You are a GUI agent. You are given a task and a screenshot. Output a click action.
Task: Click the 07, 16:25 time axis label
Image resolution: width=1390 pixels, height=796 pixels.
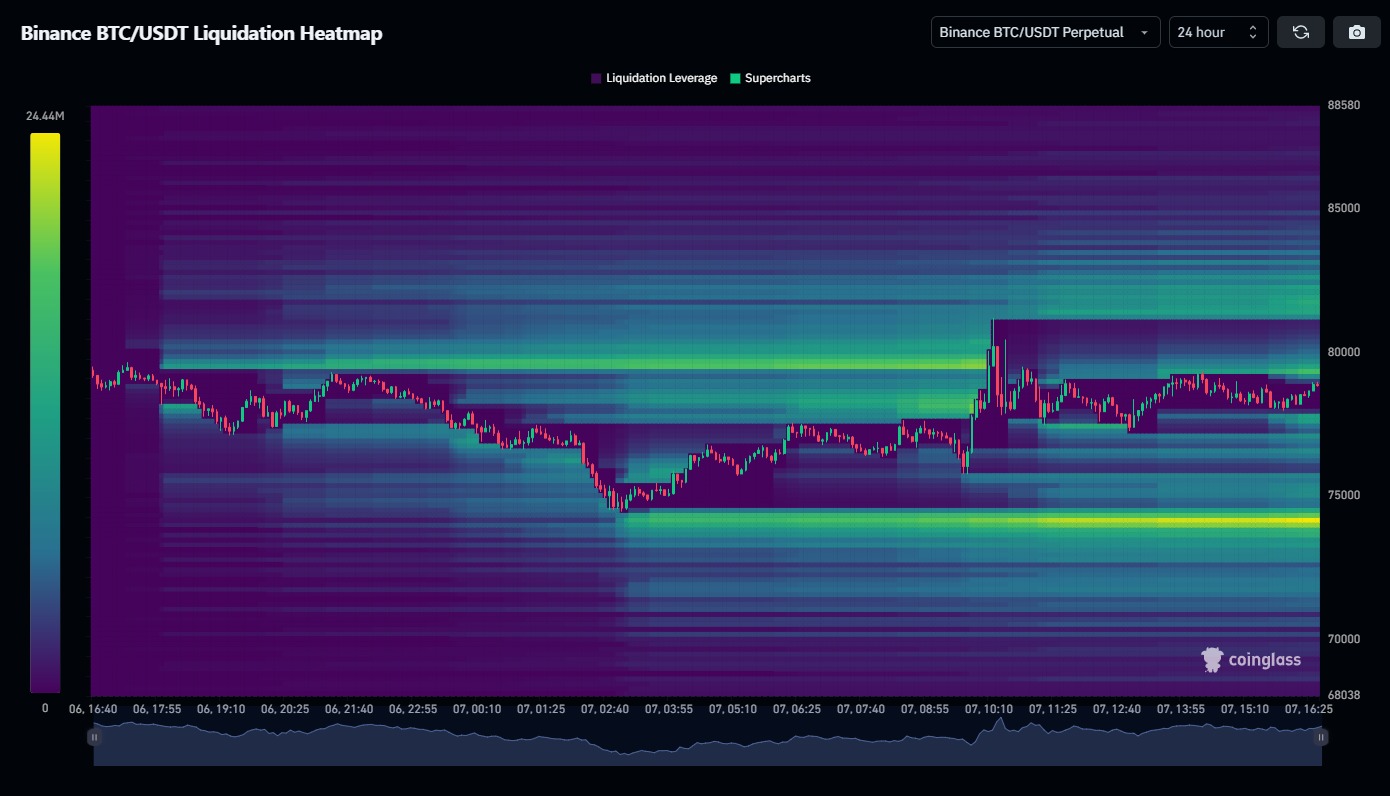click(1309, 709)
